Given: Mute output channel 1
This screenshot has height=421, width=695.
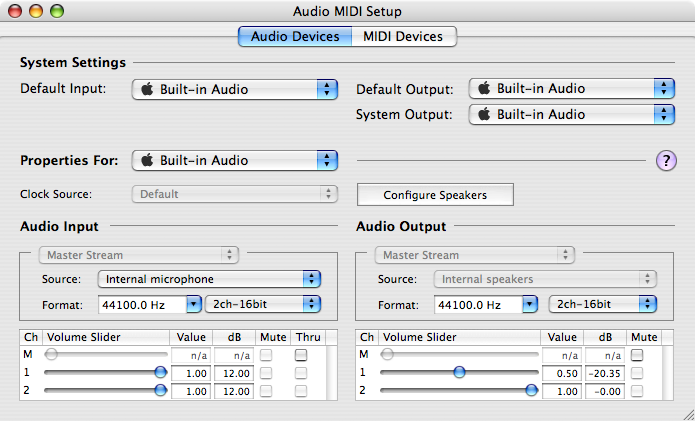Looking at the screenshot, I should point(637,373).
